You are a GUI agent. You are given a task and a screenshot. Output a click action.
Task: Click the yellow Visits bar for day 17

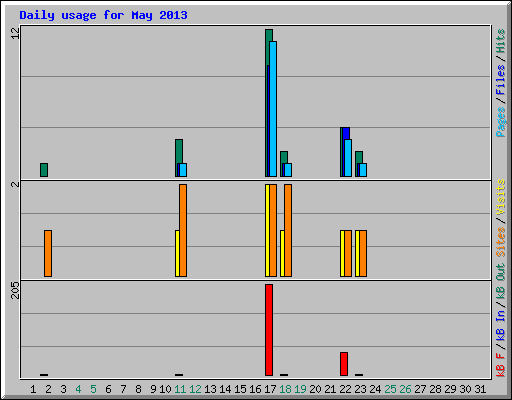click(267, 230)
